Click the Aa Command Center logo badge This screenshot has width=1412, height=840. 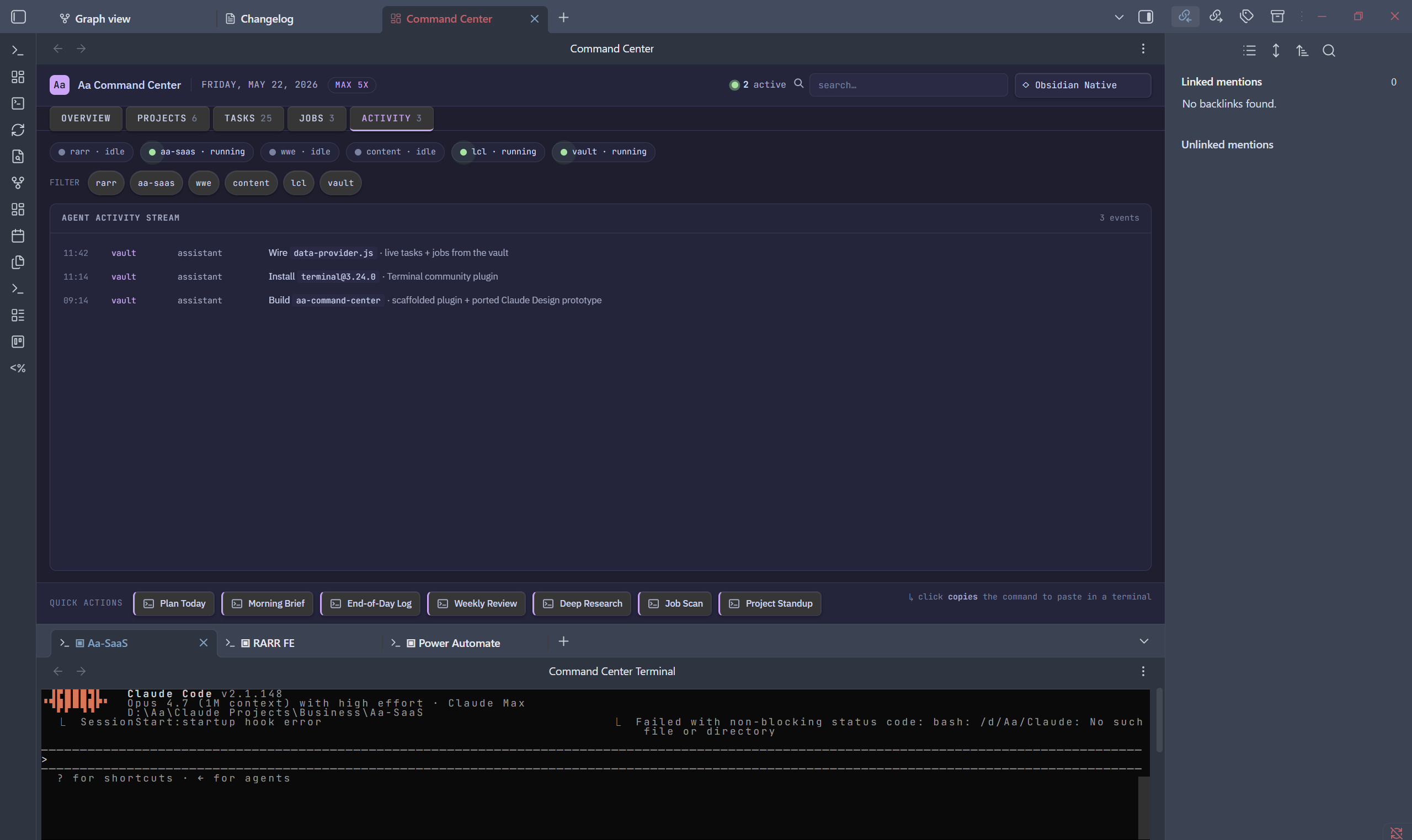pos(60,85)
